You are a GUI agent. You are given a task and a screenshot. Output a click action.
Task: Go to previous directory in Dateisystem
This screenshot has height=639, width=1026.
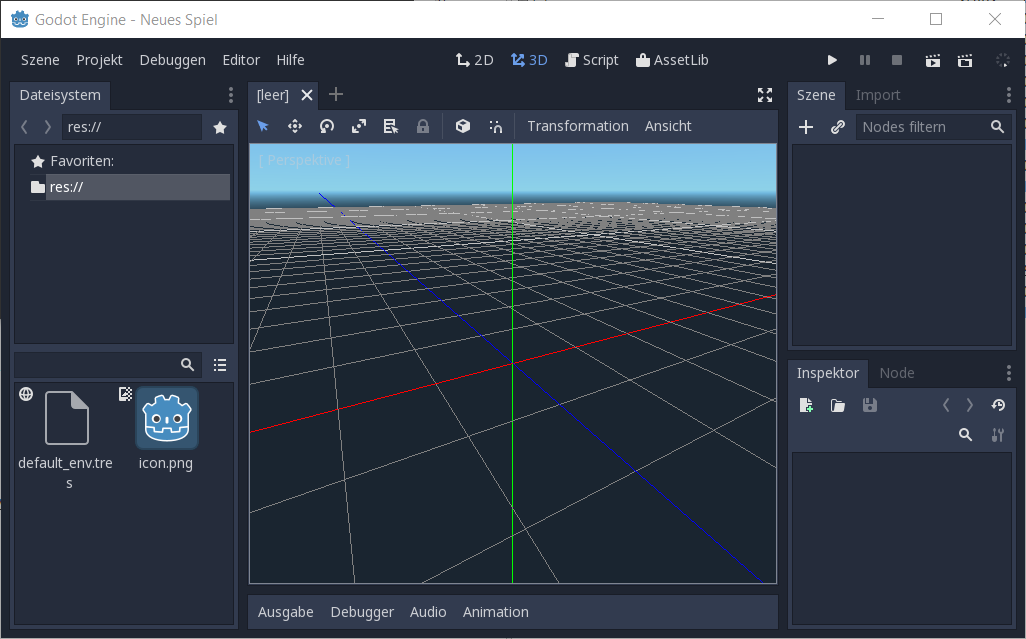click(24, 127)
